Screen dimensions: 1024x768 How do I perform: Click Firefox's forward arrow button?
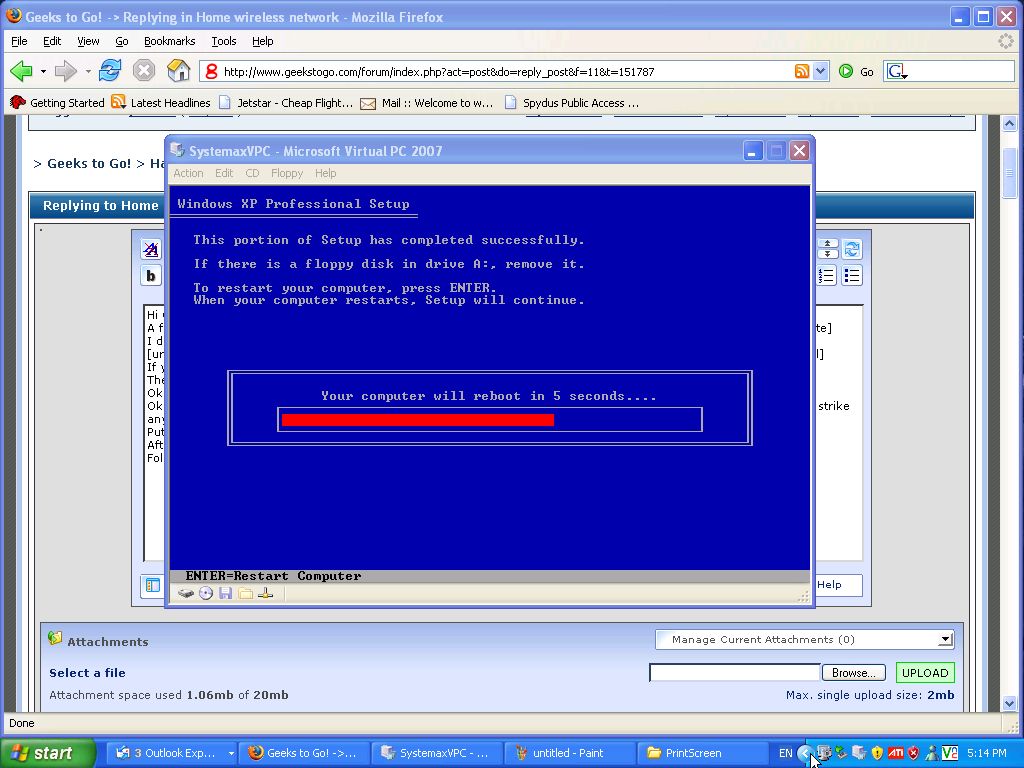[x=65, y=71]
